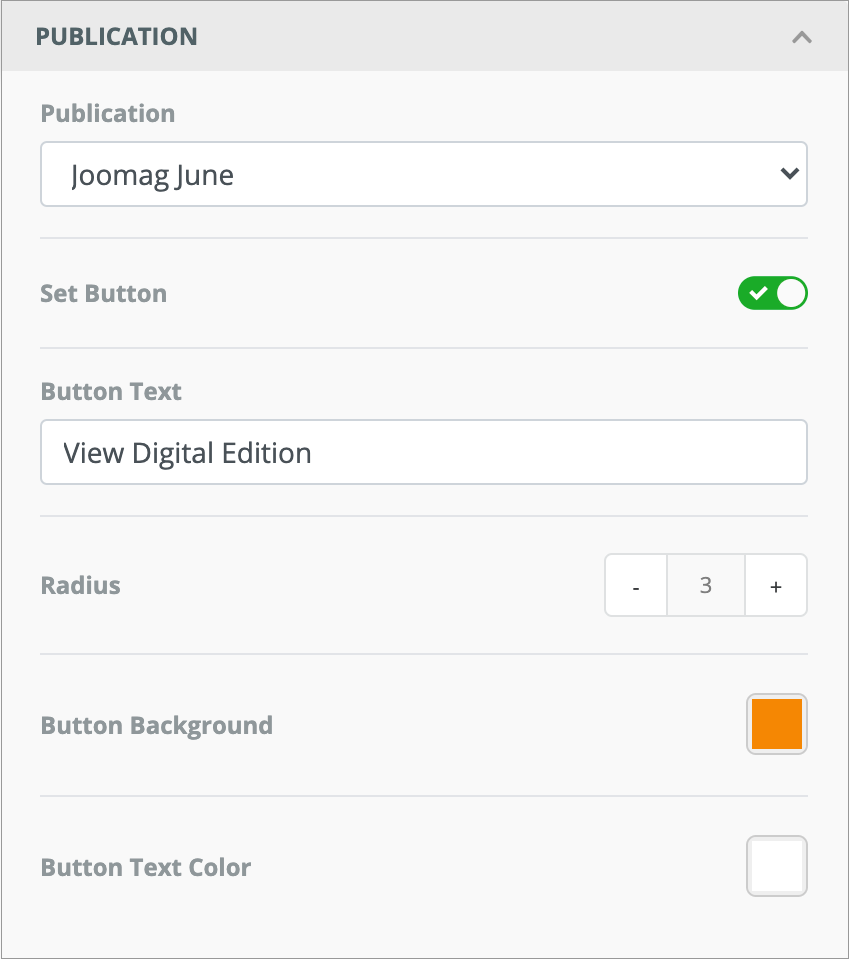Click the radius value field showing 3

pyautogui.click(x=706, y=586)
